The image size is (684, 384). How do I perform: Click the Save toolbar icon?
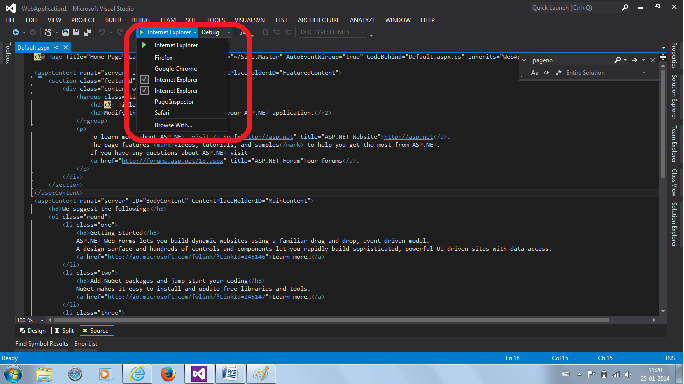click(76, 32)
